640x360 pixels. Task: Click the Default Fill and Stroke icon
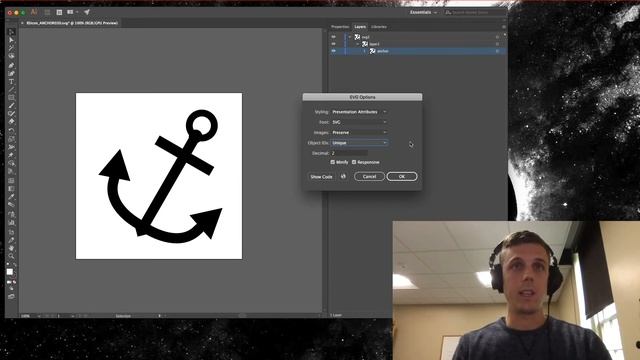(8, 264)
